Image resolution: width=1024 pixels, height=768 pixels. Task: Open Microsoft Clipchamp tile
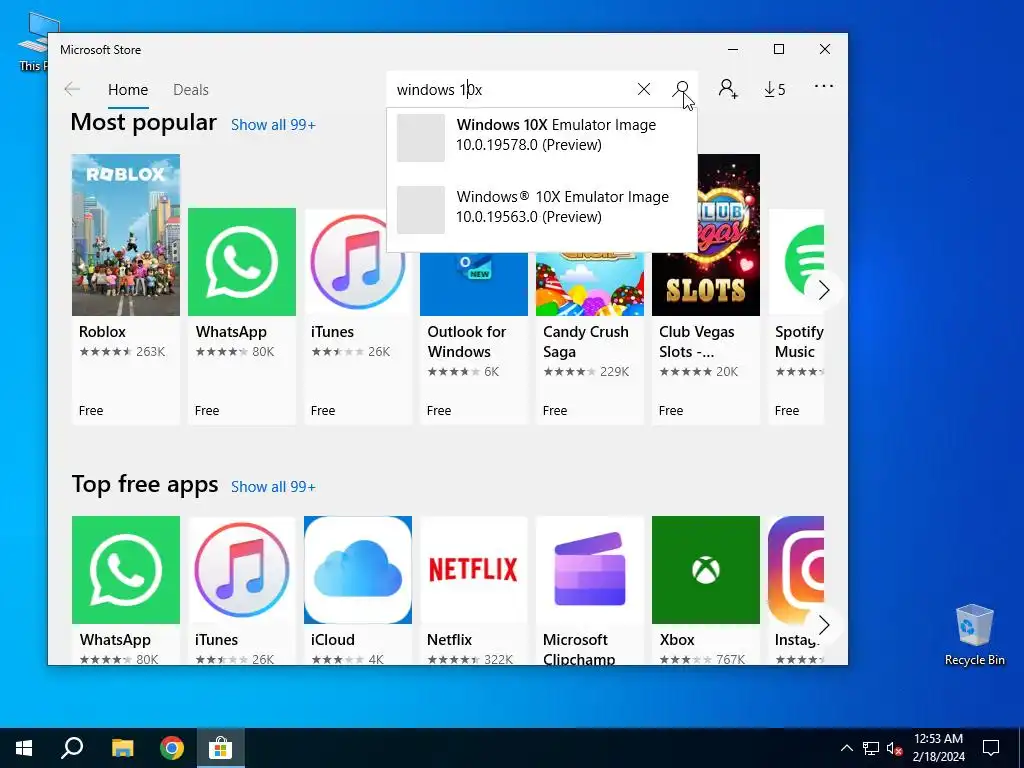[590, 590]
